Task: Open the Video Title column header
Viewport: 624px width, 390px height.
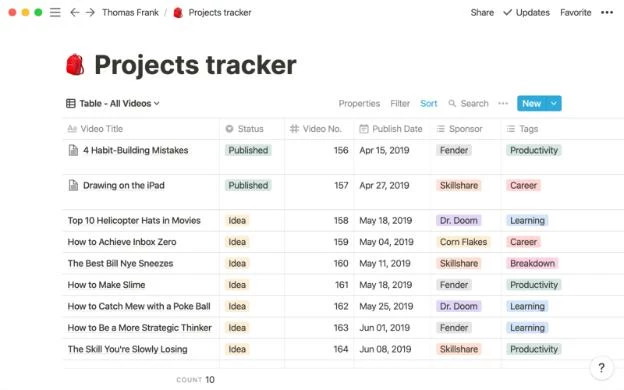Action: (x=141, y=129)
